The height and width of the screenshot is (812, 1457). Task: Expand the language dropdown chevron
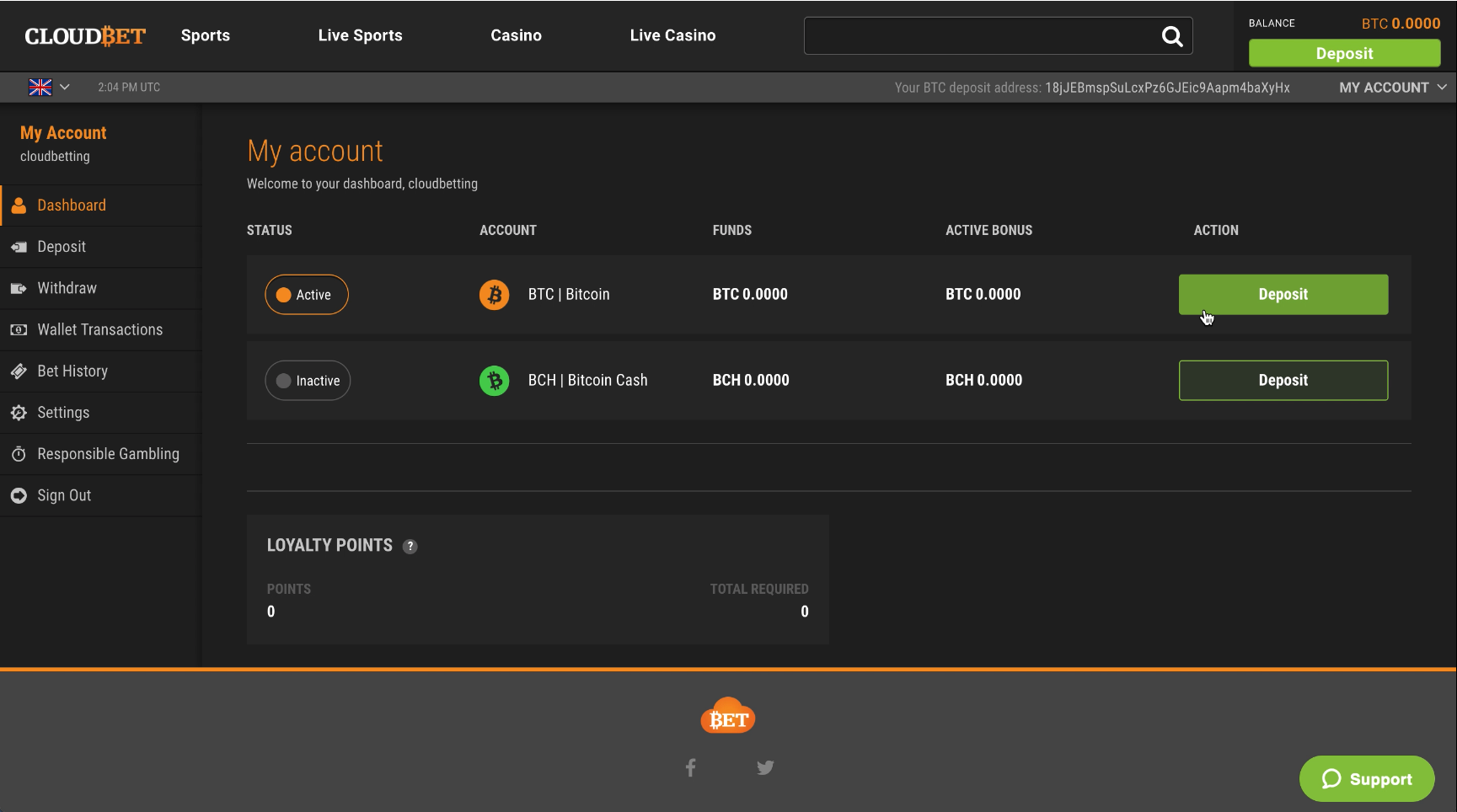[x=65, y=87]
